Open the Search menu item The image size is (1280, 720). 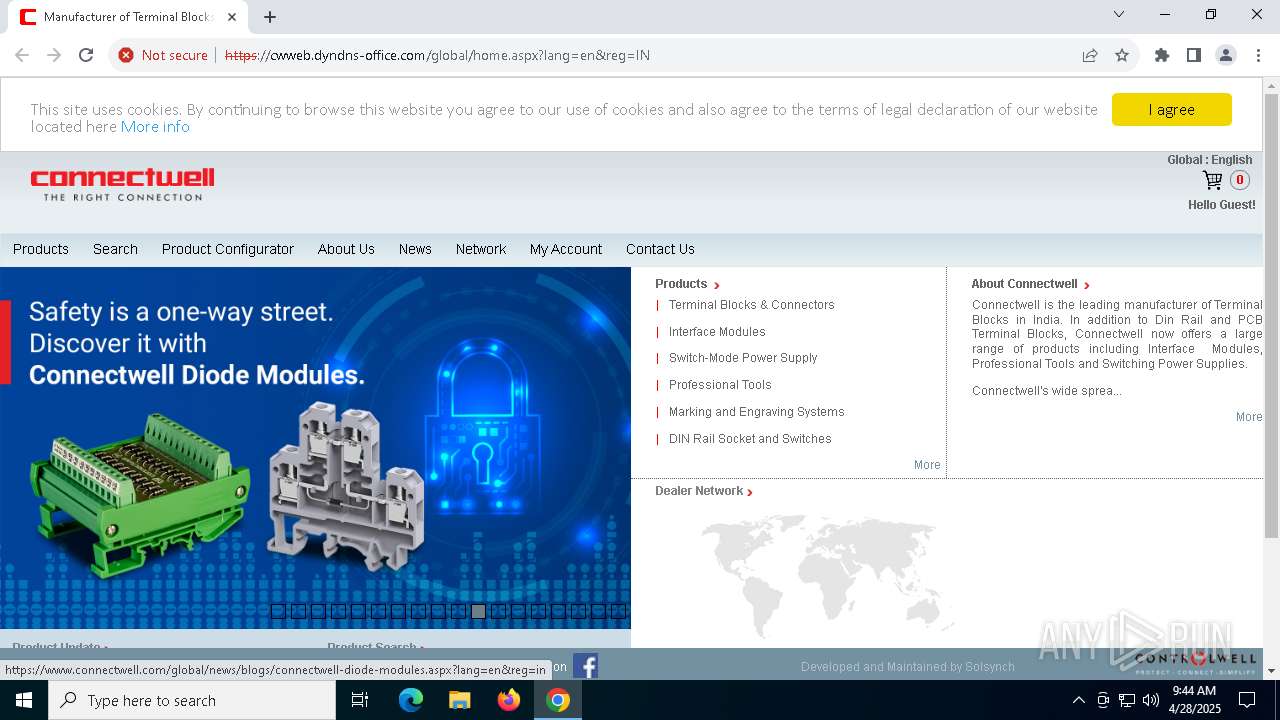[115, 249]
